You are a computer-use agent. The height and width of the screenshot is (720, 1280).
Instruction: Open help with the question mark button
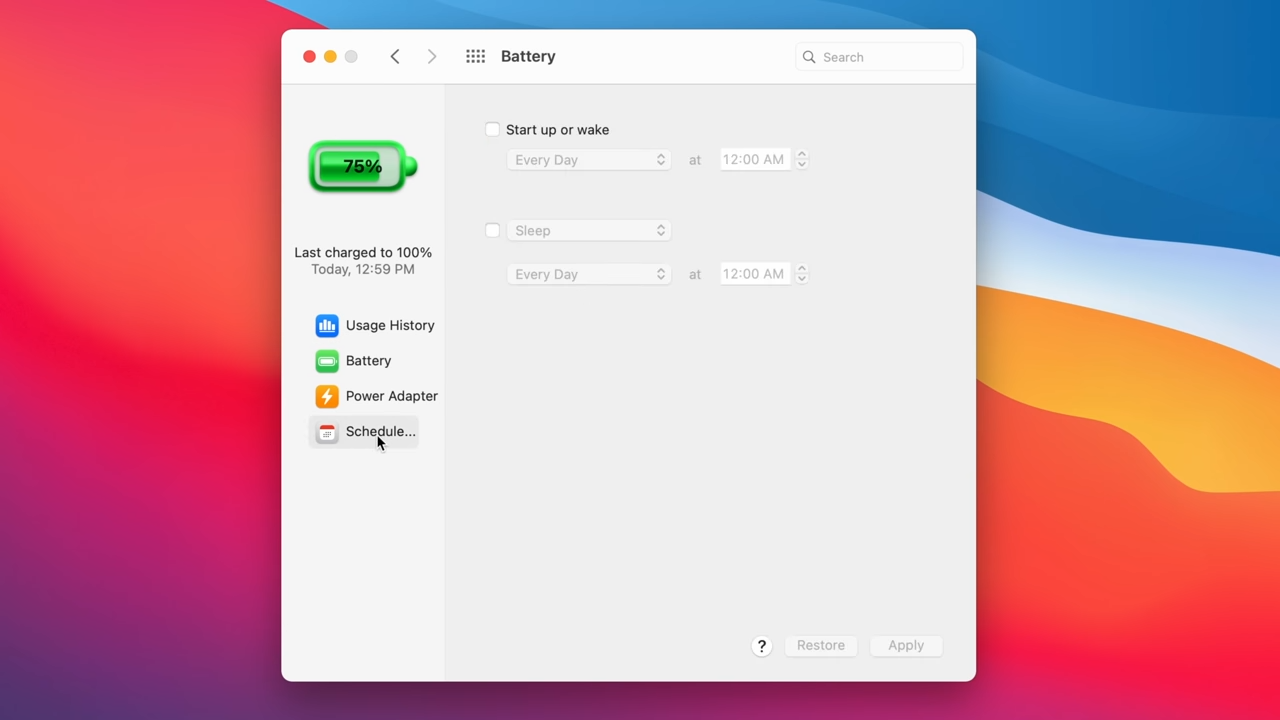(762, 646)
